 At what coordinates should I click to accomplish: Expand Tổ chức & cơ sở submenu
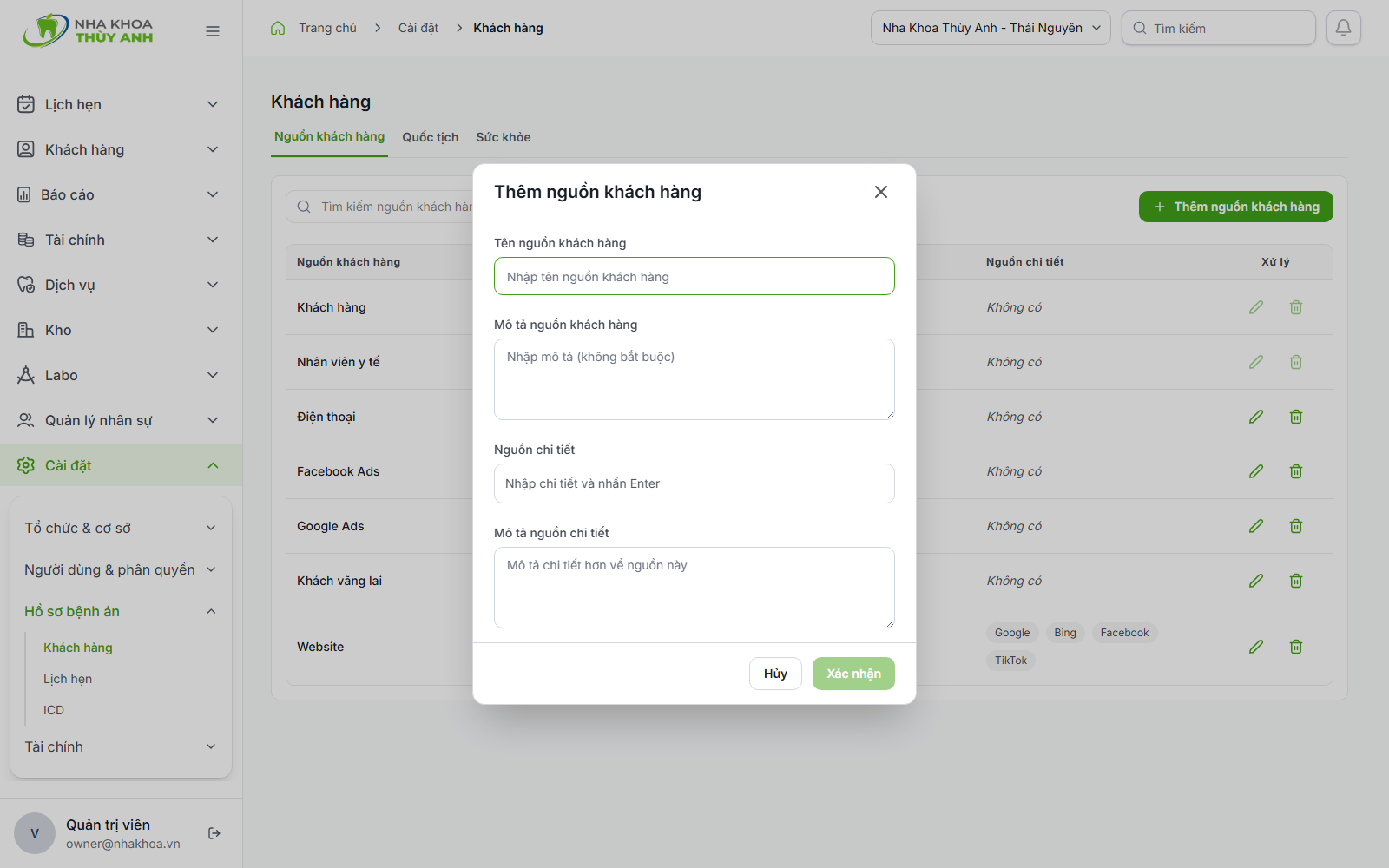(121, 528)
